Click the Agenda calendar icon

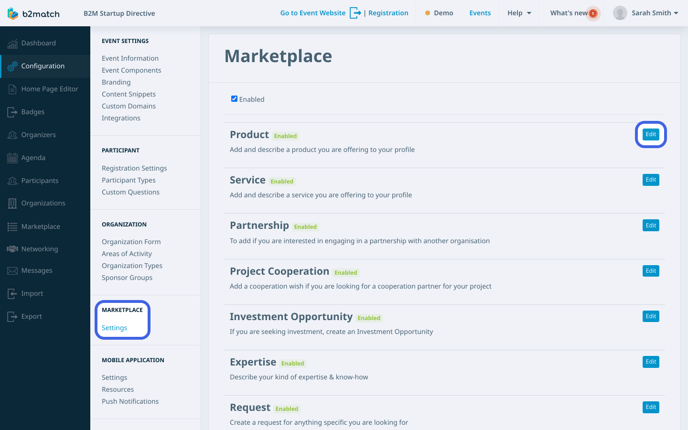(12, 158)
